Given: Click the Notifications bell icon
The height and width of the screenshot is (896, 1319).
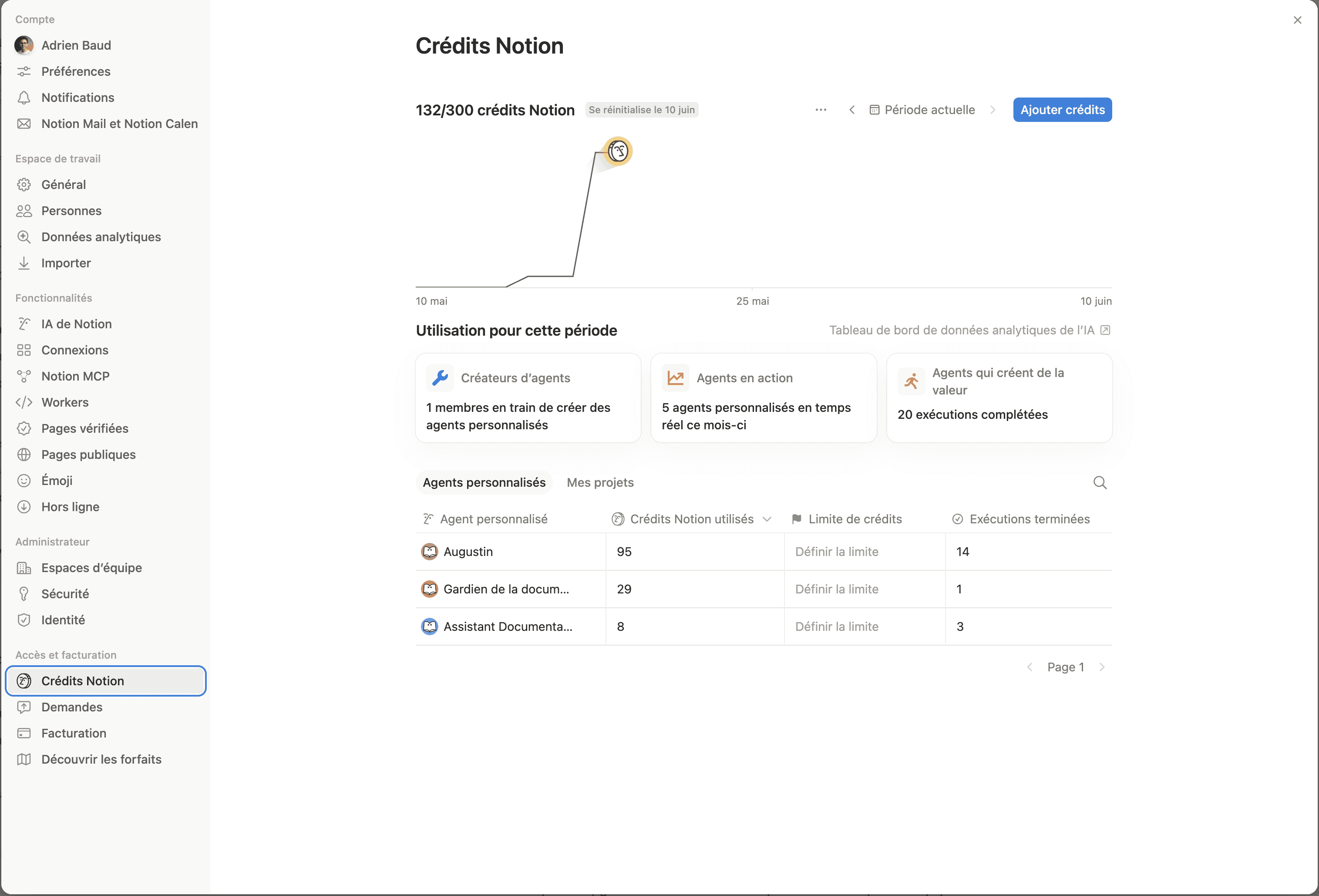Looking at the screenshot, I should pyautogui.click(x=24, y=98).
